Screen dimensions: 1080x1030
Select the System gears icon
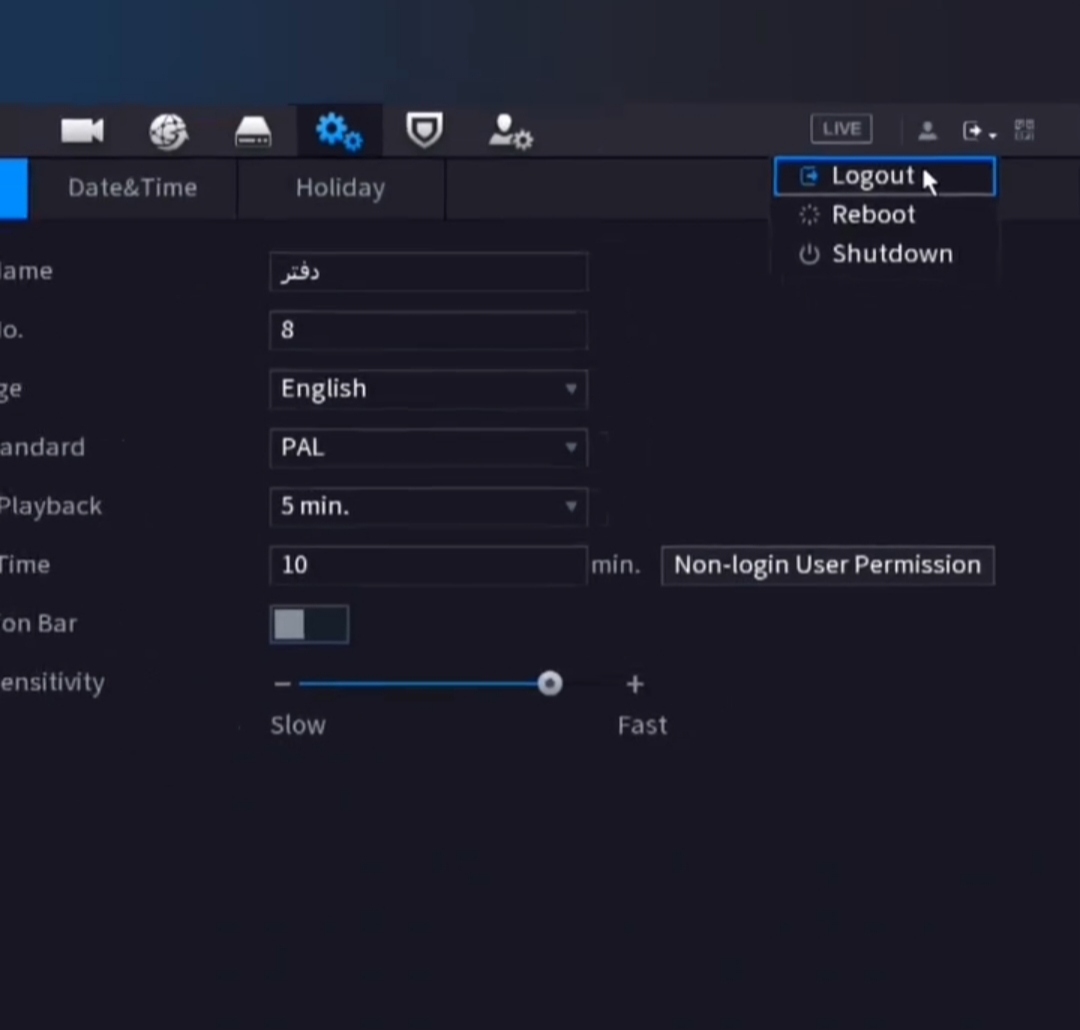click(x=339, y=131)
